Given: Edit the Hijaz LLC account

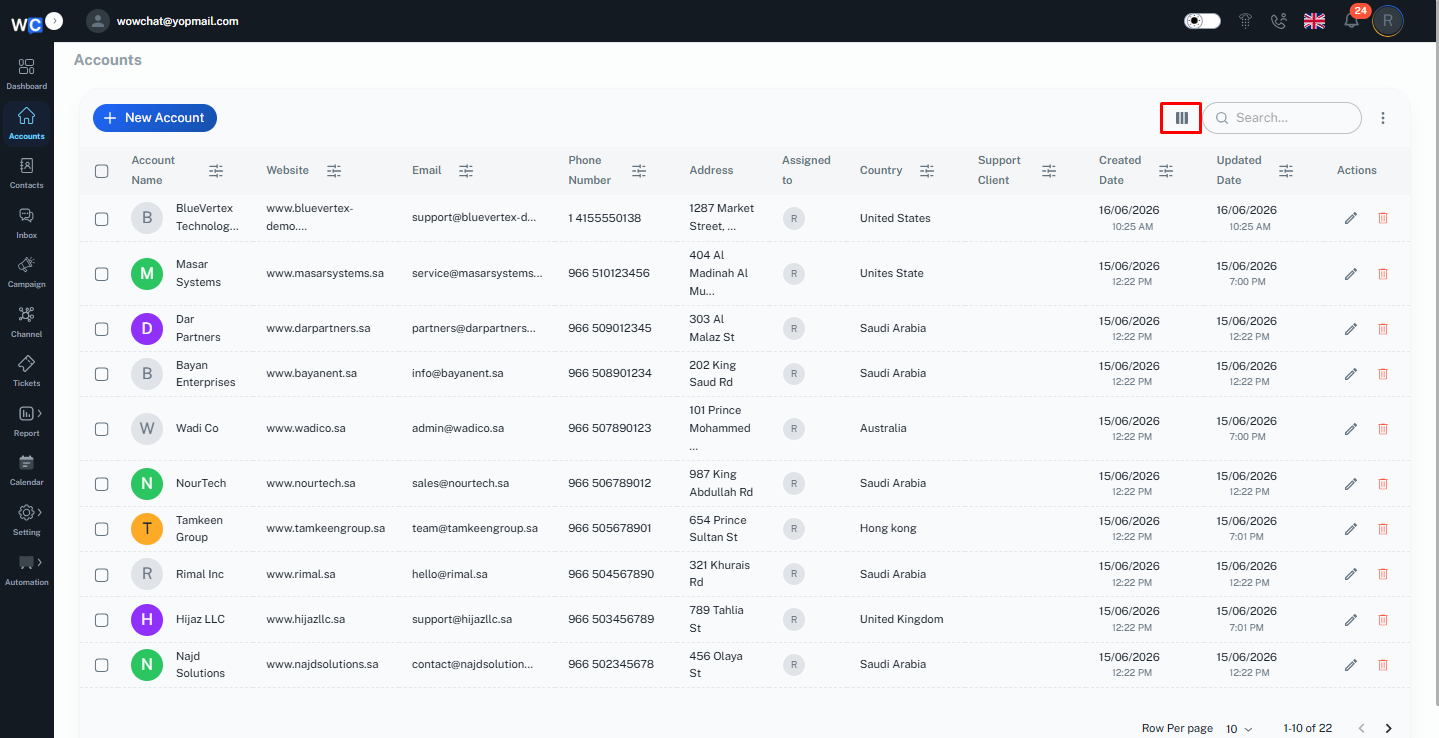Looking at the screenshot, I should coord(1351,619).
